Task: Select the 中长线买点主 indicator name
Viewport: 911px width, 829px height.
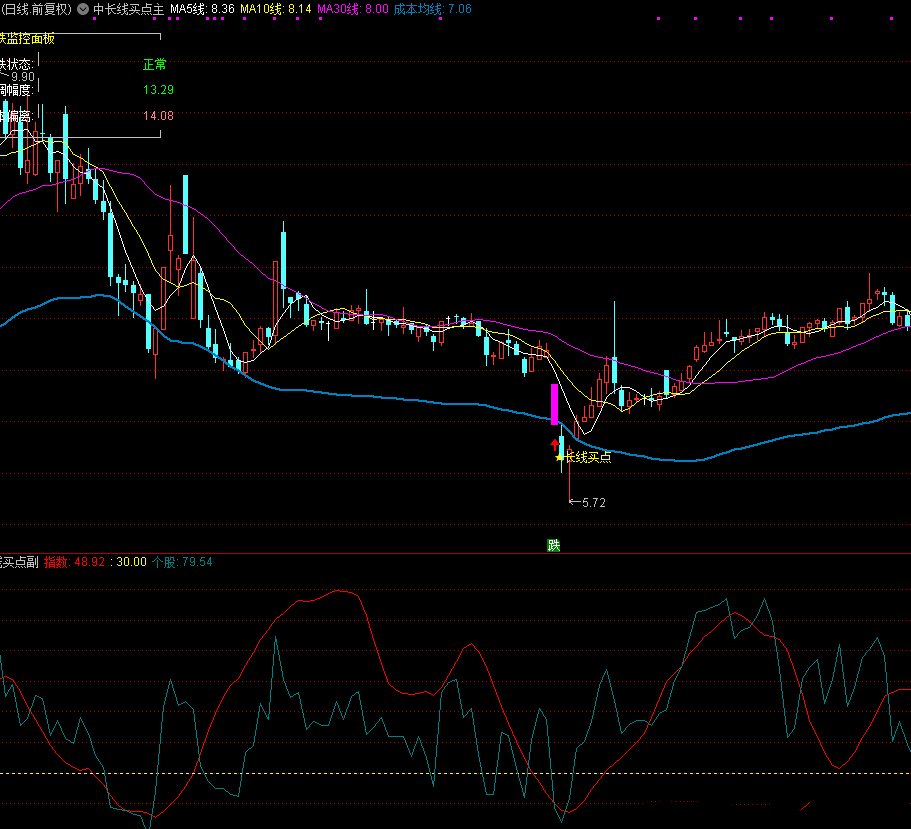Action: [129, 9]
